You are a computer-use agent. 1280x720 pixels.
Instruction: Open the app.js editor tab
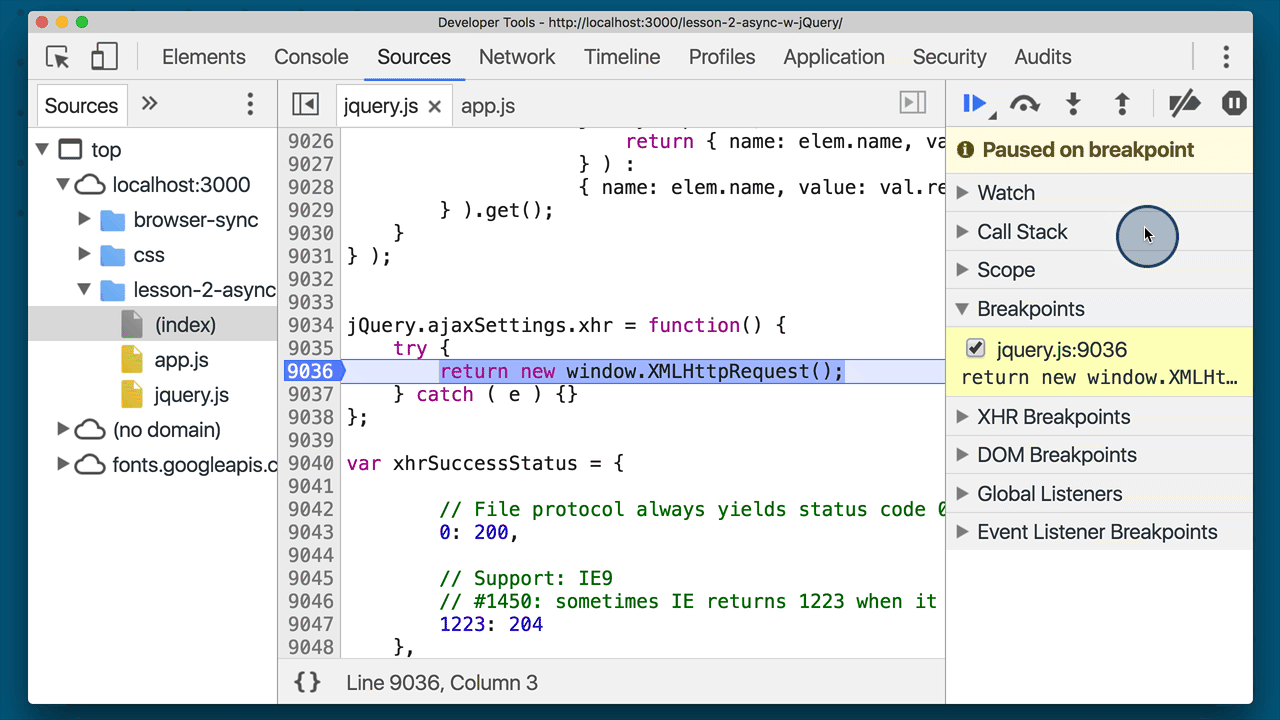coord(487,106)
